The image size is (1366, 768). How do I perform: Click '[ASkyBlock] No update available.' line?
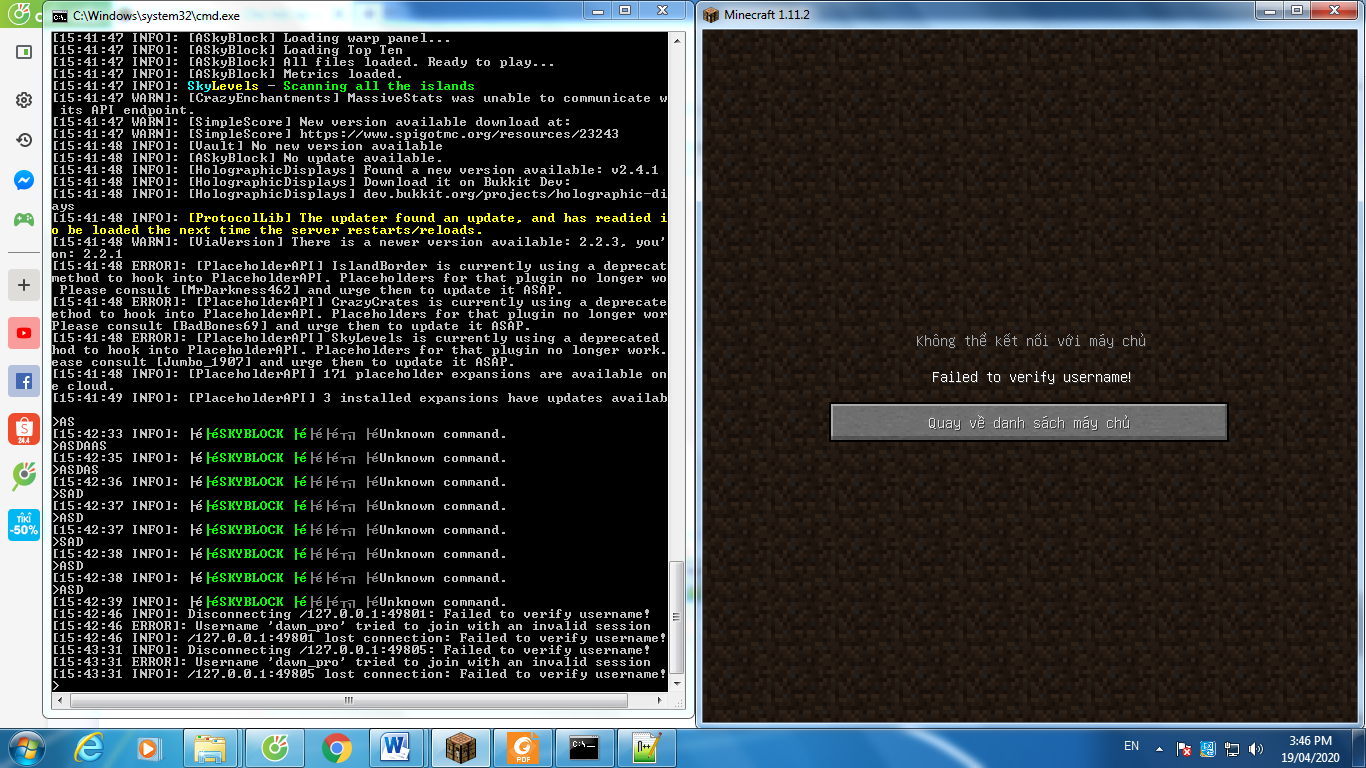247,158
